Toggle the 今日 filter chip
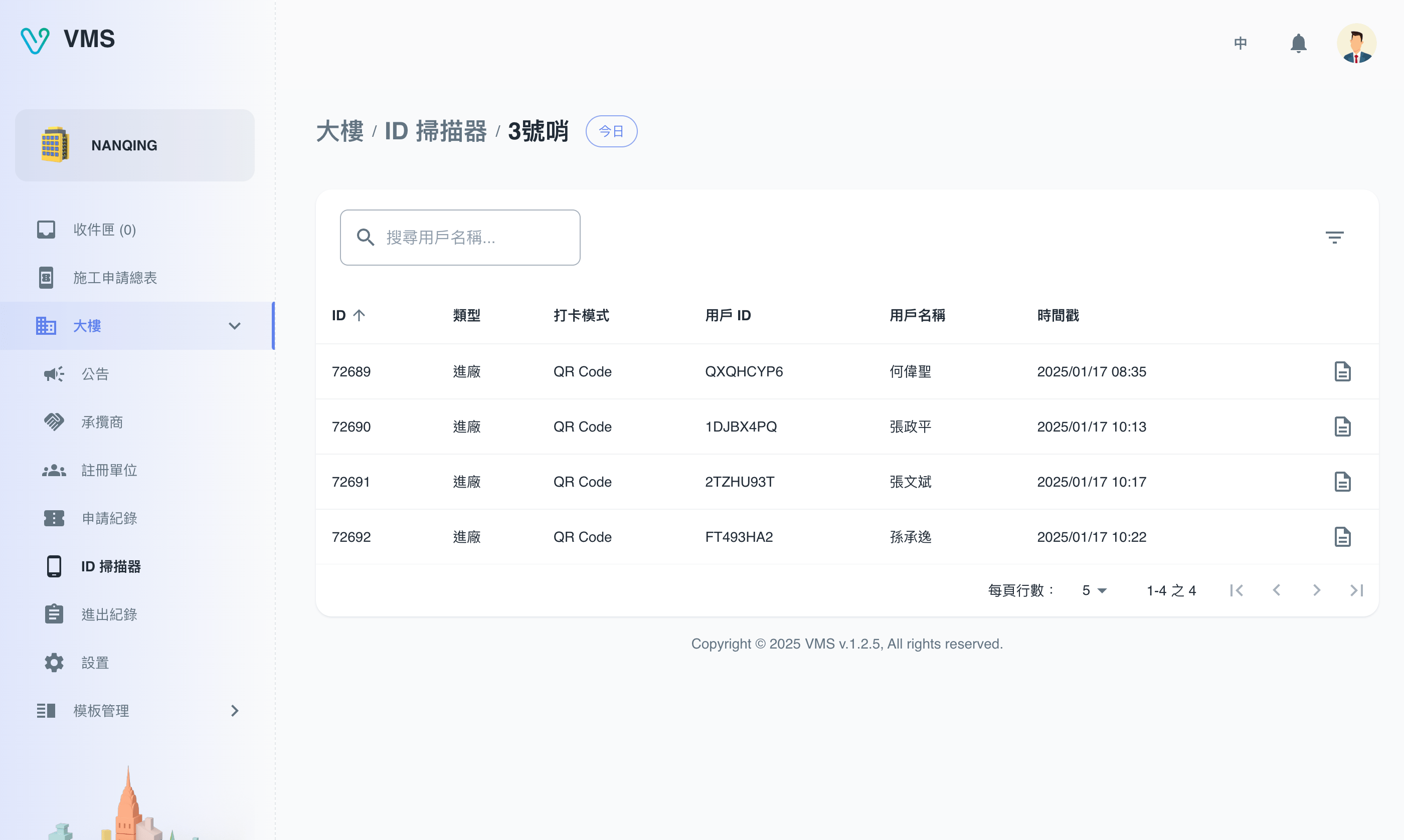Image resolution: width=1404 pixels, height=840 pixels. coord(611,131)
